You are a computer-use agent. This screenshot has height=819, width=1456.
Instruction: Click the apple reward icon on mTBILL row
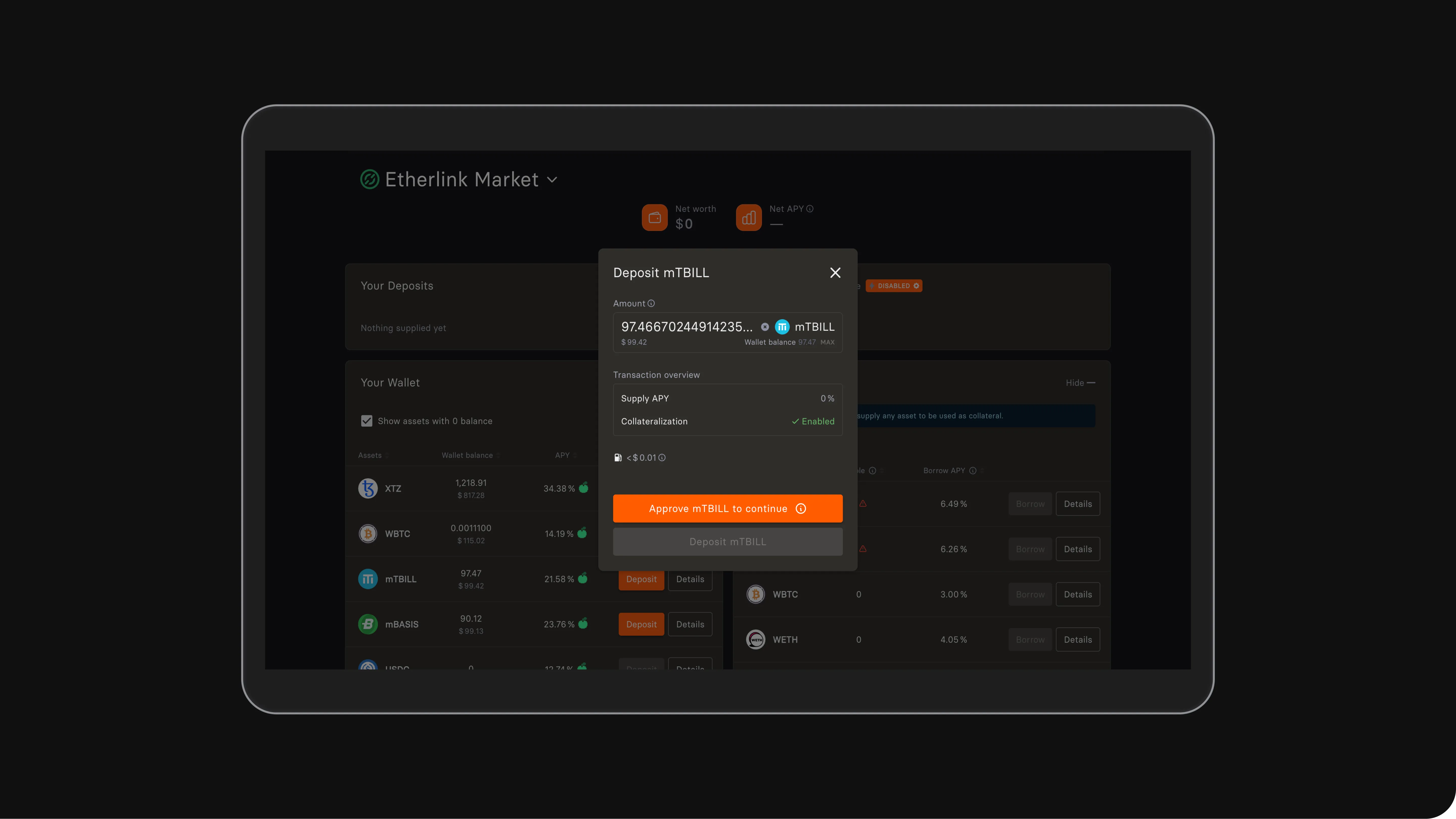(x=583, y=578)
